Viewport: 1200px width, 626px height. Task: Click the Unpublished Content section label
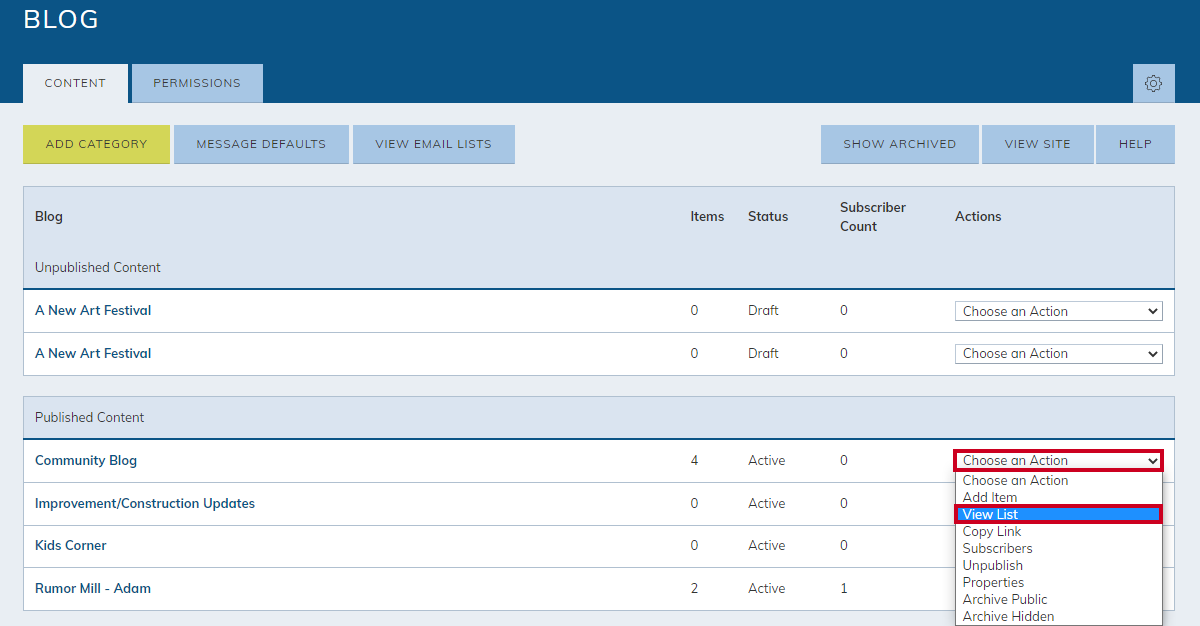tap(98, 267)
